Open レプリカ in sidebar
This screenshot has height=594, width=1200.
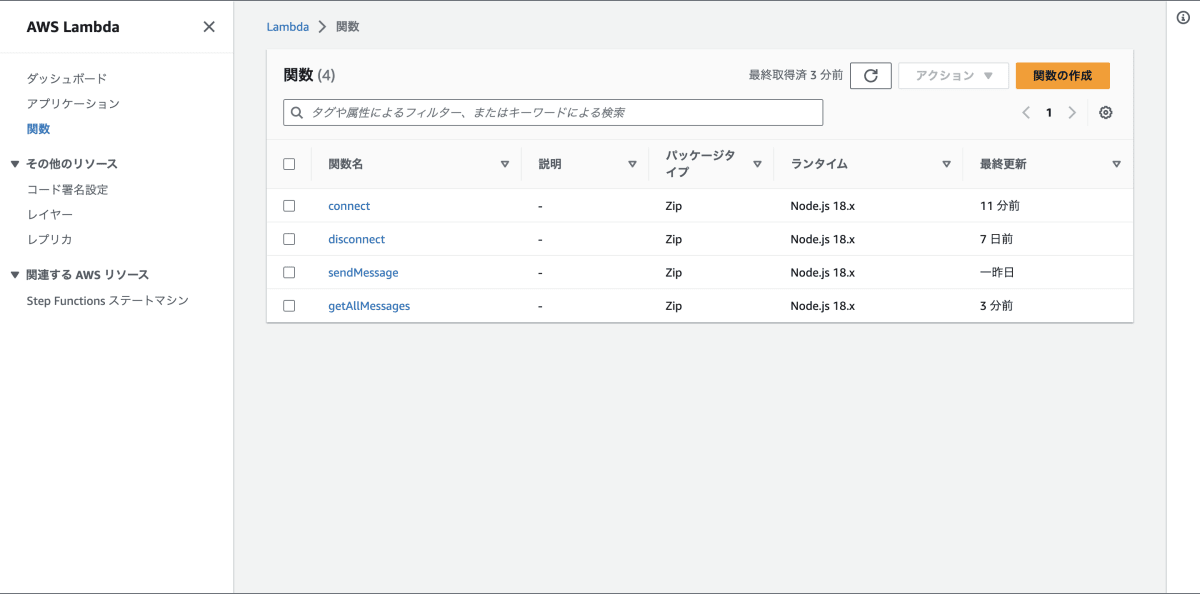pyautogui.click(x=50, y=240)
